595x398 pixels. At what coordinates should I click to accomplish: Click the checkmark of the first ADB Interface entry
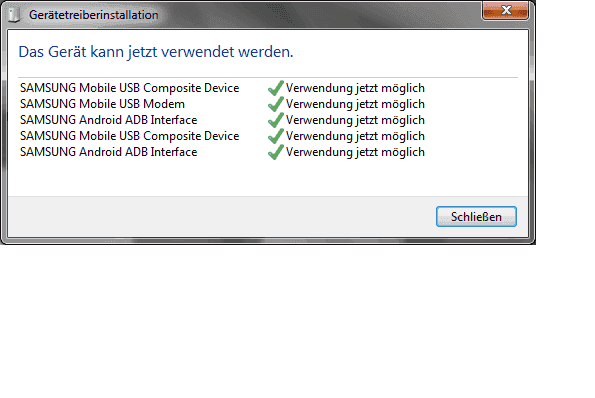(276, 120)
